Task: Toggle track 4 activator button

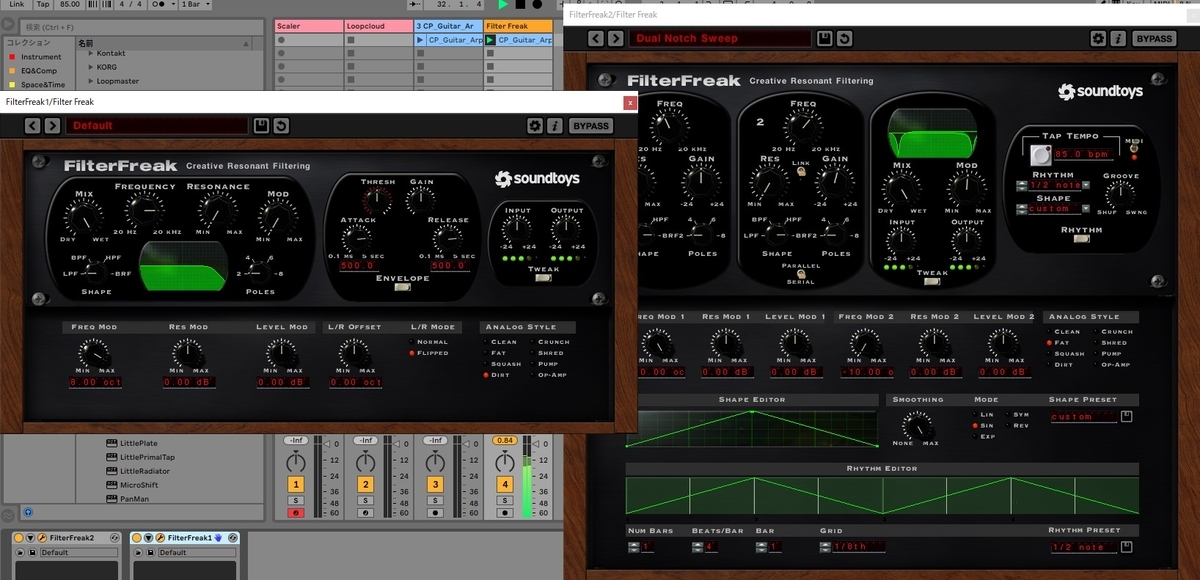Action: click(x=505, y=486)
